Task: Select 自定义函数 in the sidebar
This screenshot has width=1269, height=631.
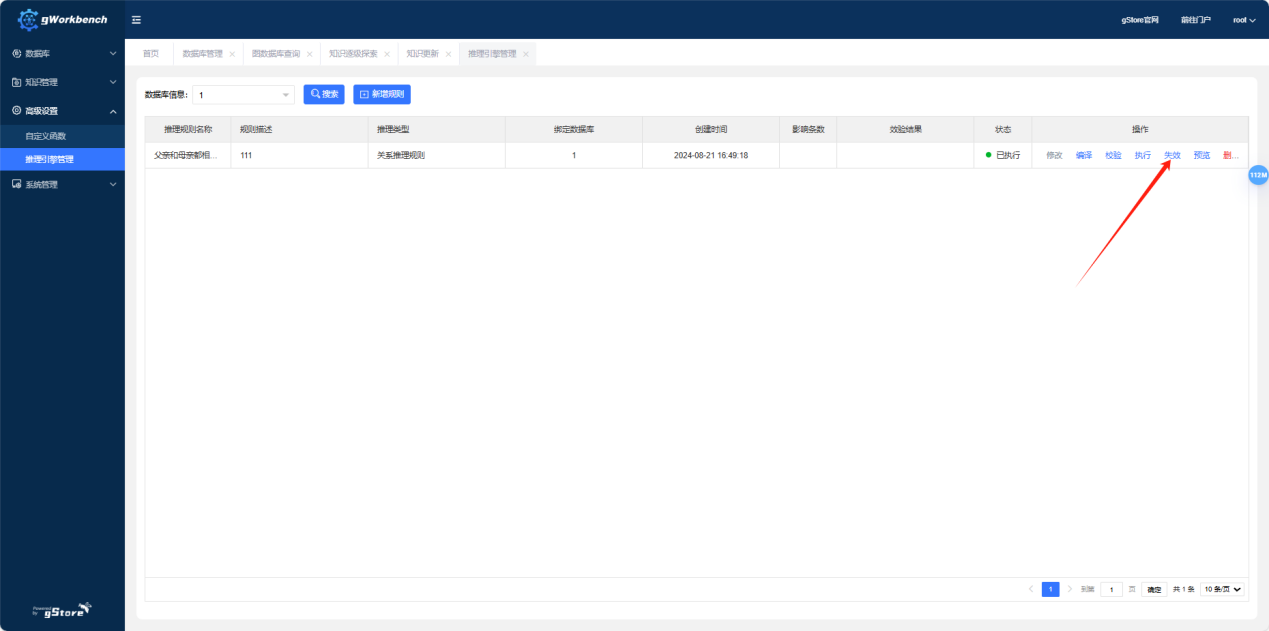Action: coord(46,135)
